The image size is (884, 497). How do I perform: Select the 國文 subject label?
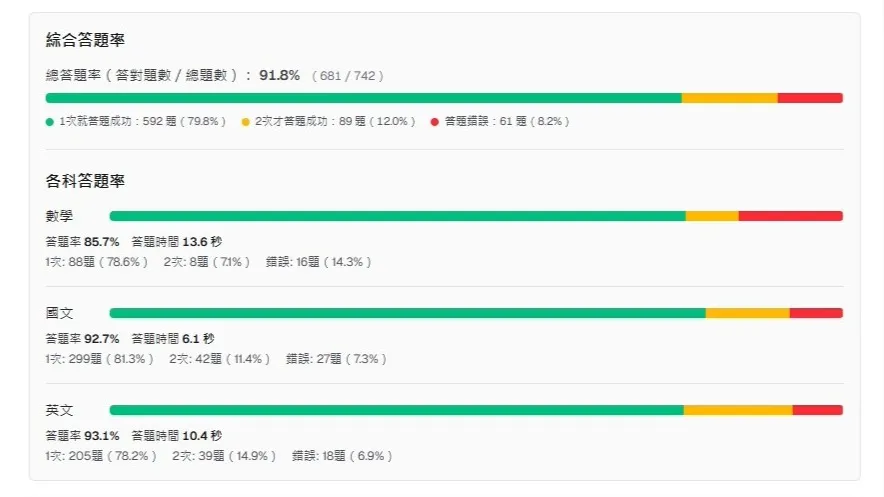pyautogui.click(x=59, y=313)
